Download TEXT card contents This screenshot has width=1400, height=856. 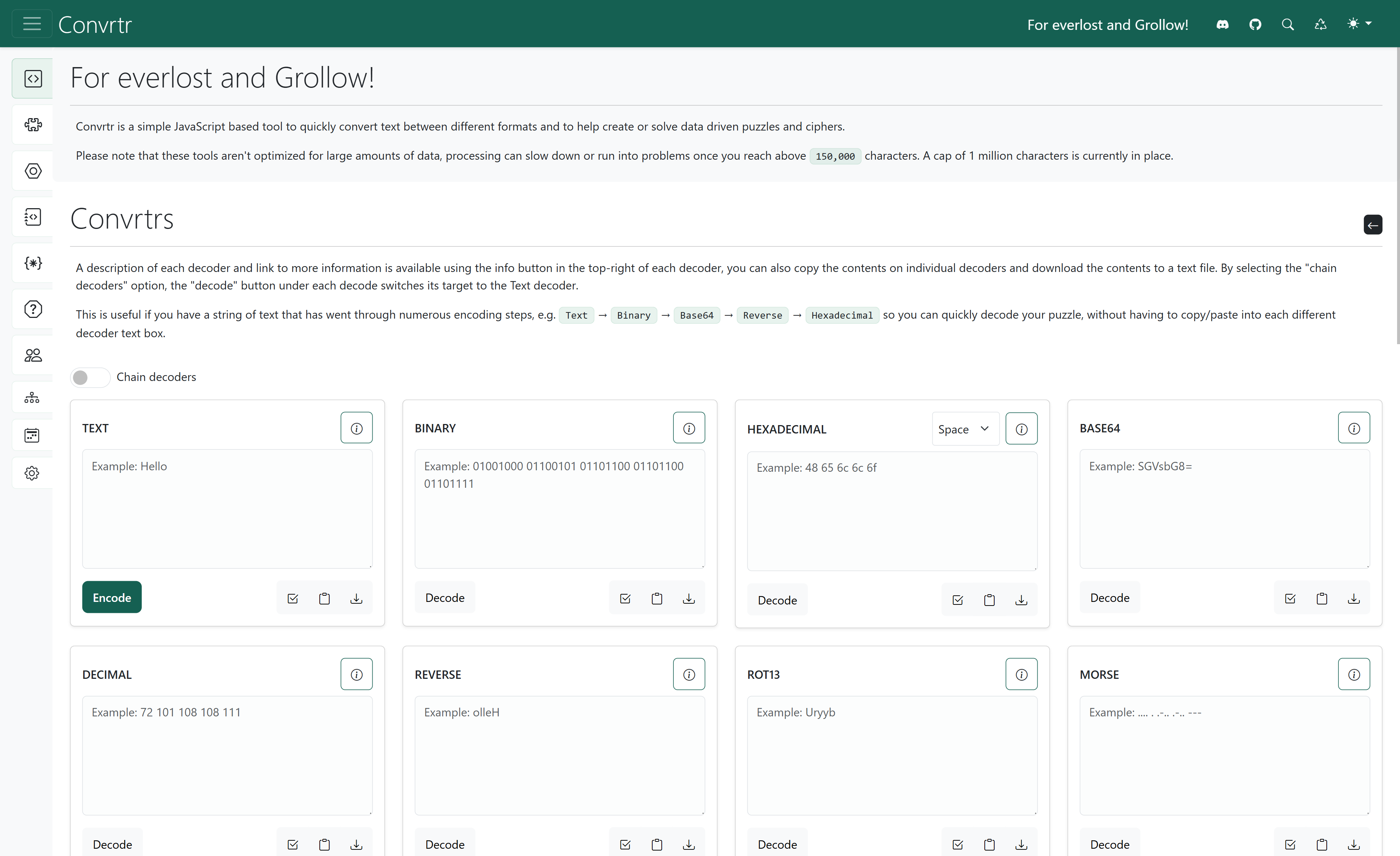click(356, 598)
